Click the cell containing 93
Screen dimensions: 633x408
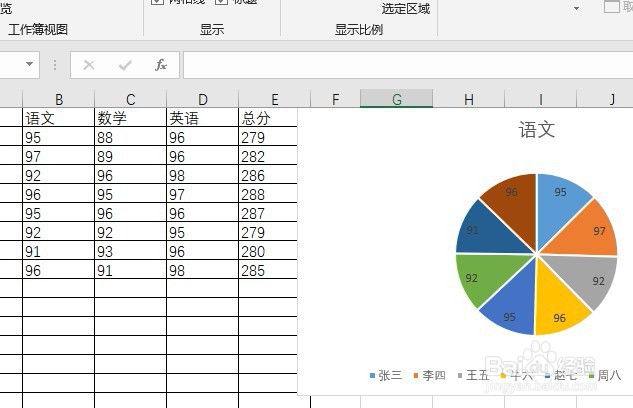(130, 251)
